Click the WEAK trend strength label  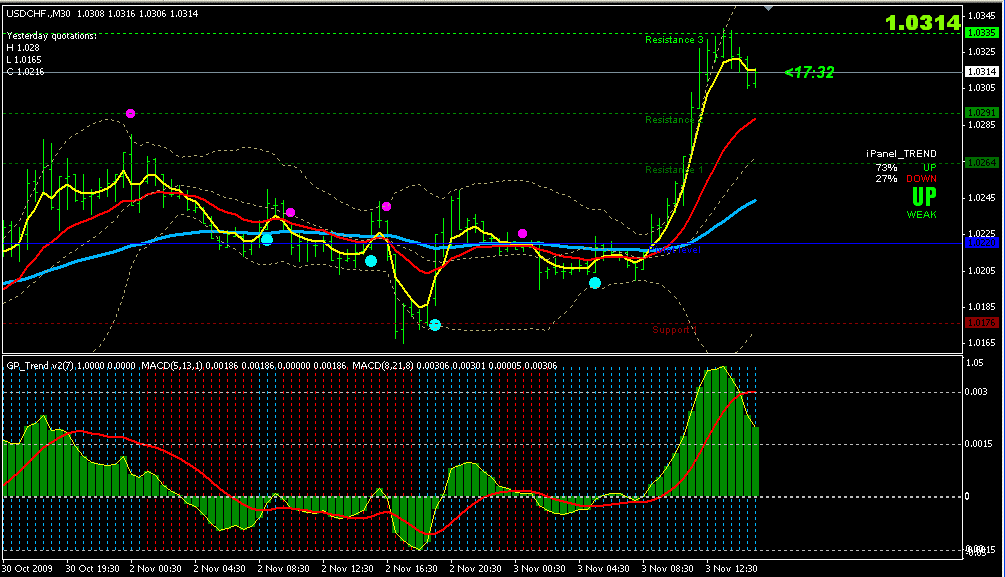[x=922, y=215]
